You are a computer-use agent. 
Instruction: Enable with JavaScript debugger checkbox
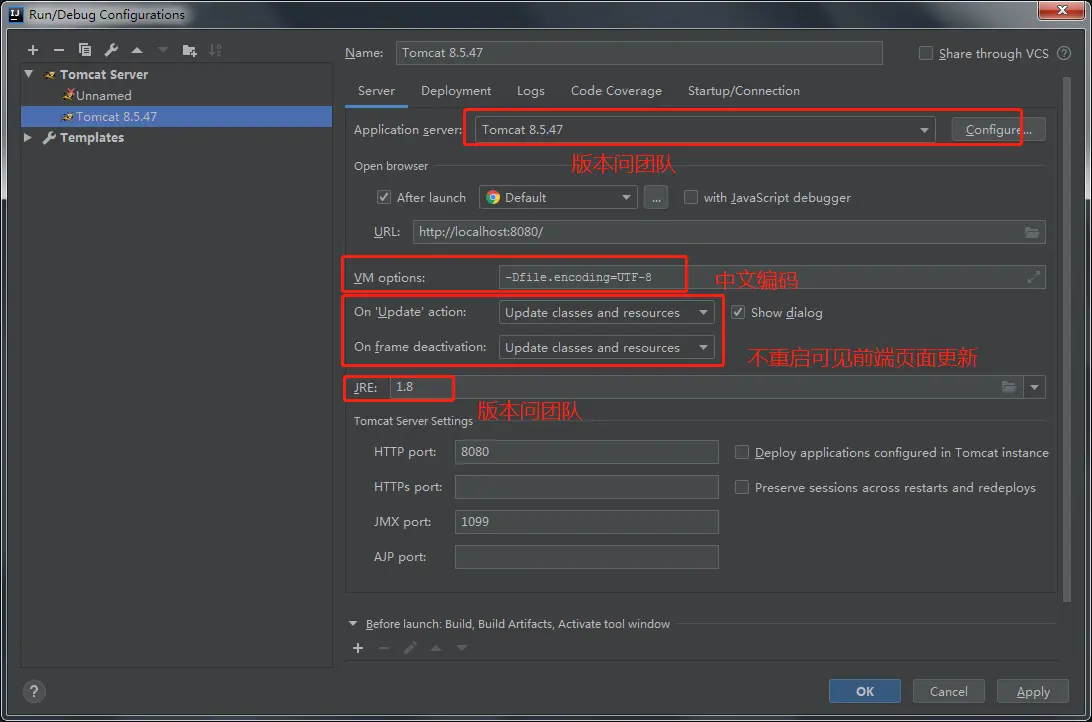(691, 197)
